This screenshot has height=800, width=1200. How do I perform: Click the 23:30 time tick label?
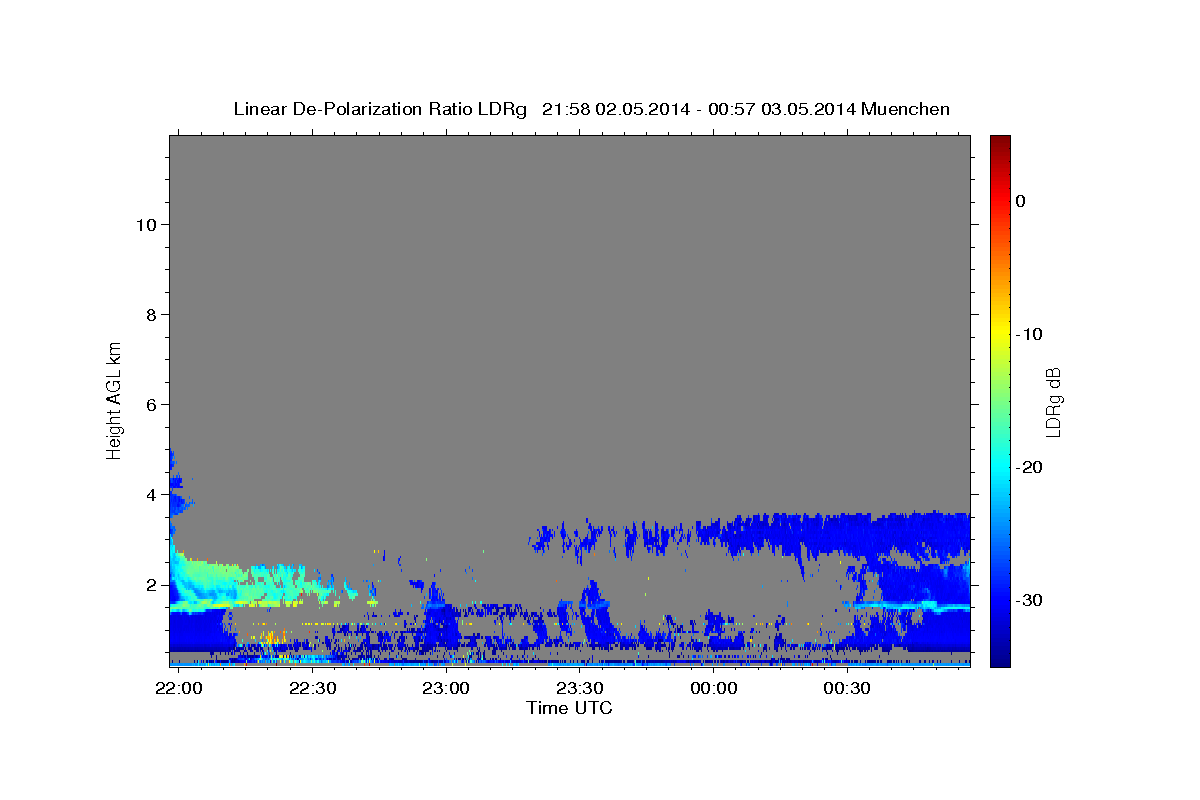[x=579, y=689]
